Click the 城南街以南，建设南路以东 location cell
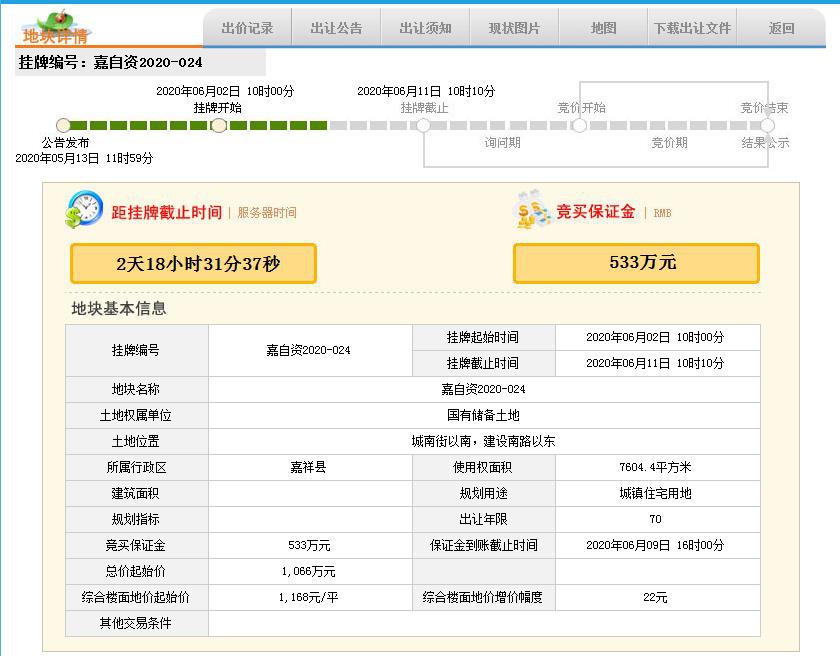Viewport: 840px width, 656px height. (x=484, y=441)
